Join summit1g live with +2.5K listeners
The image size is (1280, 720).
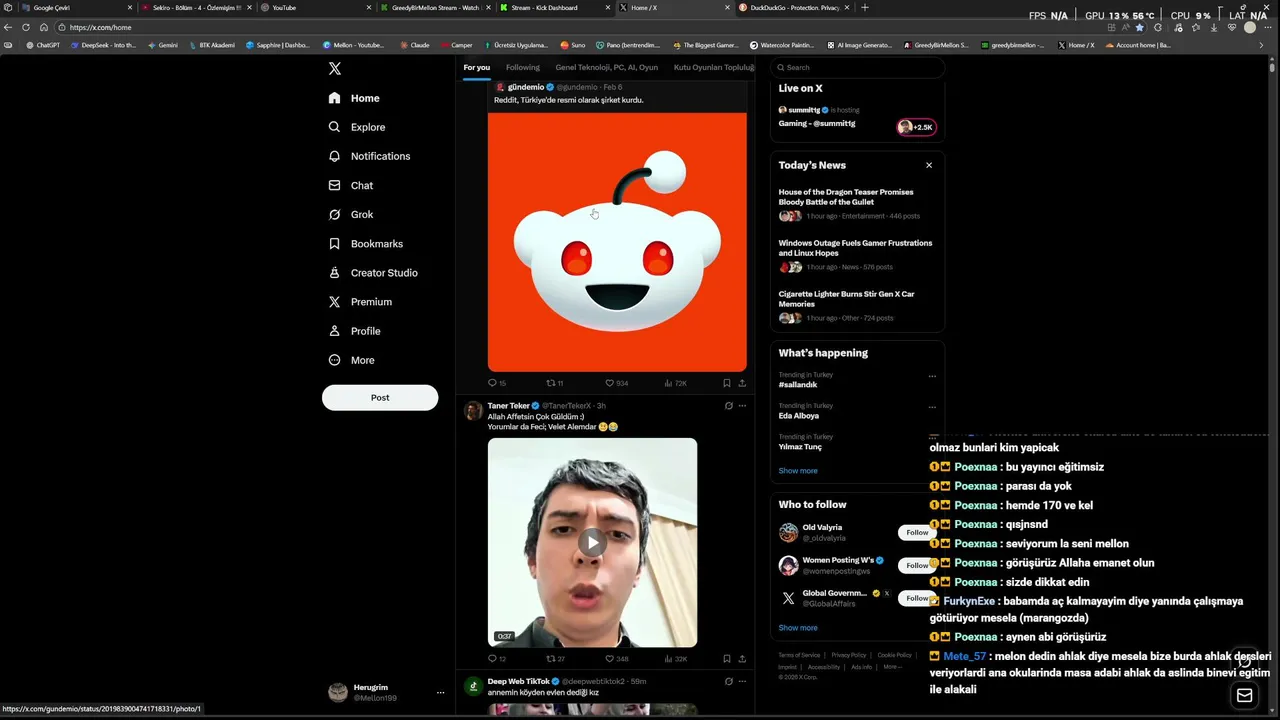916,127
